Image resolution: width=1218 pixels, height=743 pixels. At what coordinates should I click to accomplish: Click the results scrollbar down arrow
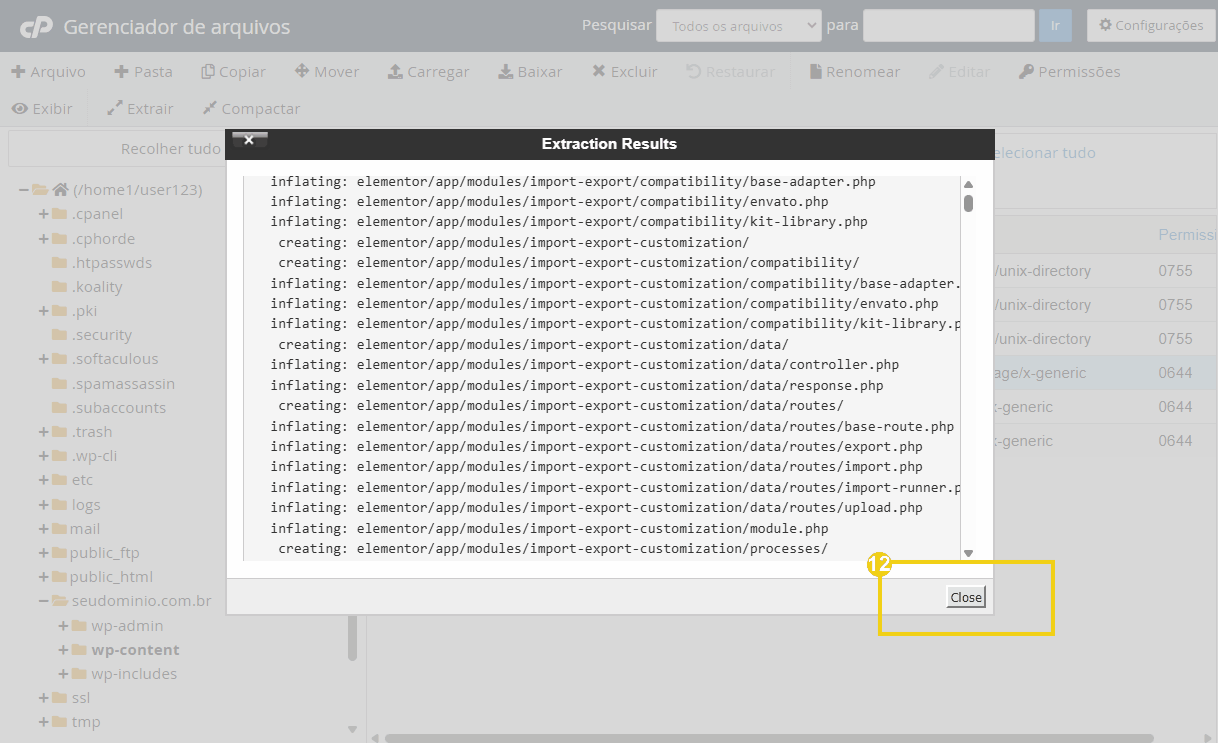968,553
